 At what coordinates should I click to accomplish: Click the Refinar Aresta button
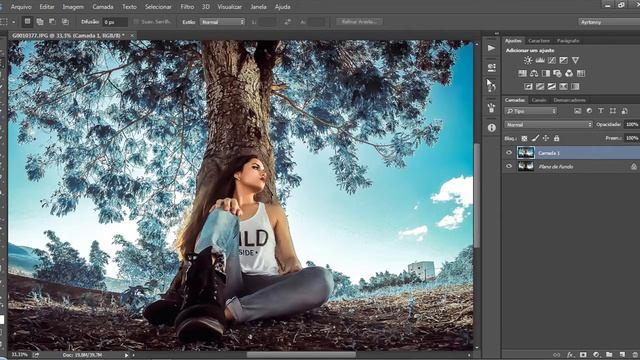pyautogui.click(x=359, y=22)
